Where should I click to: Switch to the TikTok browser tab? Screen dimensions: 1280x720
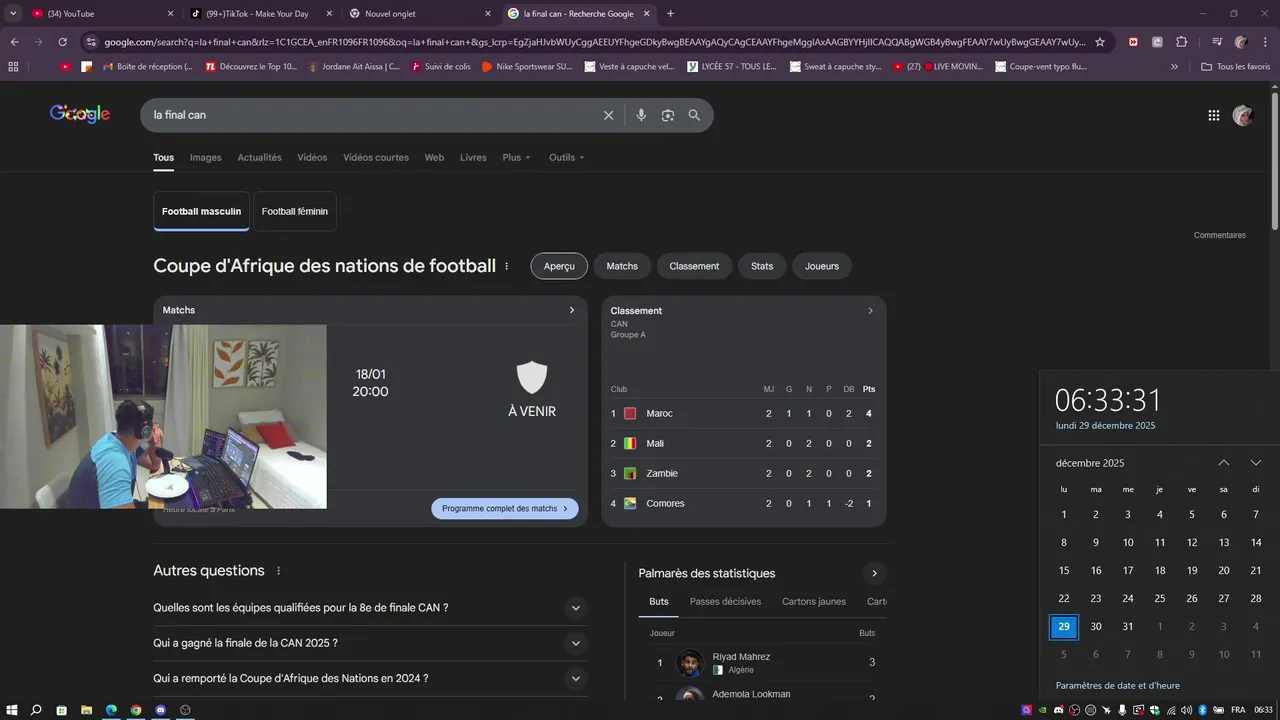(x=261, y=14)
